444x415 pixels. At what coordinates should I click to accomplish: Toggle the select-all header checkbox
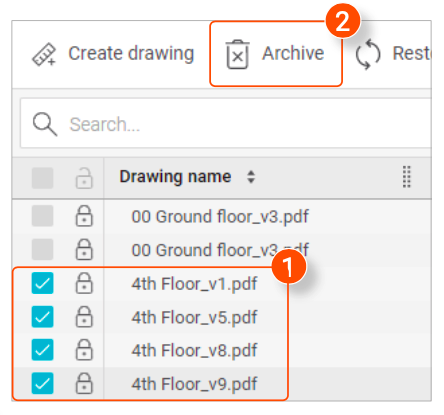(42, 178)
